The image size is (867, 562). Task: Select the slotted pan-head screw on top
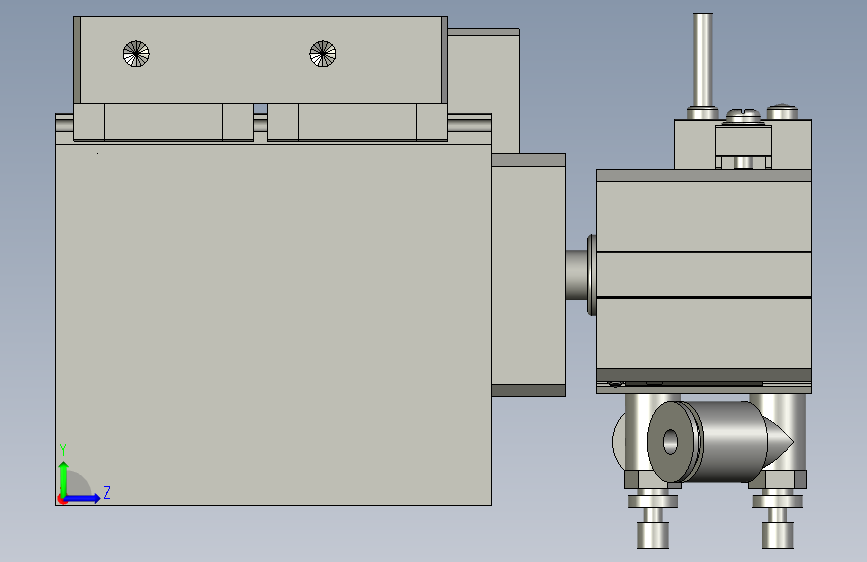tap(743, 116)
